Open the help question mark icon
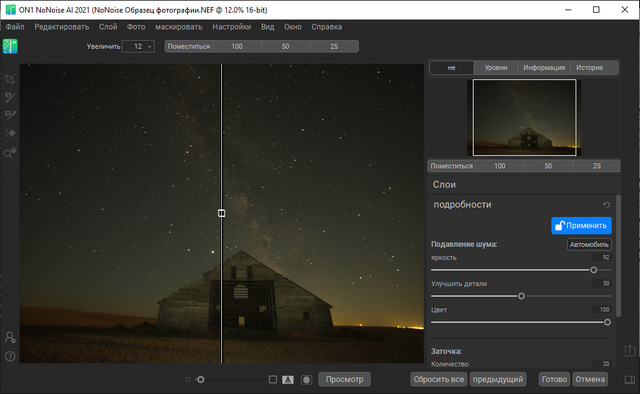Viewport: 640px width, 394px height. [10, 356]
